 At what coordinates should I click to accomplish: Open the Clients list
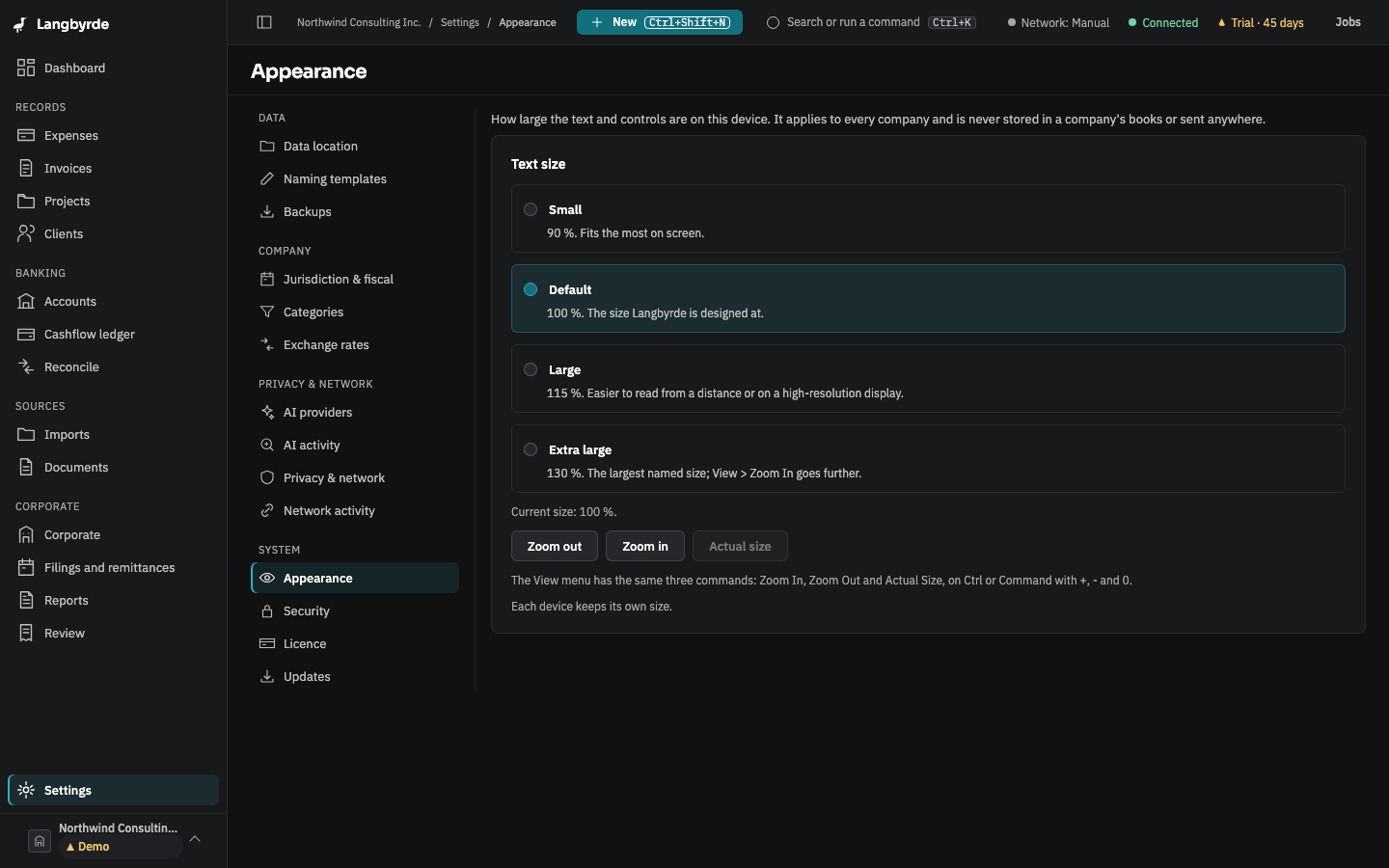pyautogui.click(x=113, y=233)
